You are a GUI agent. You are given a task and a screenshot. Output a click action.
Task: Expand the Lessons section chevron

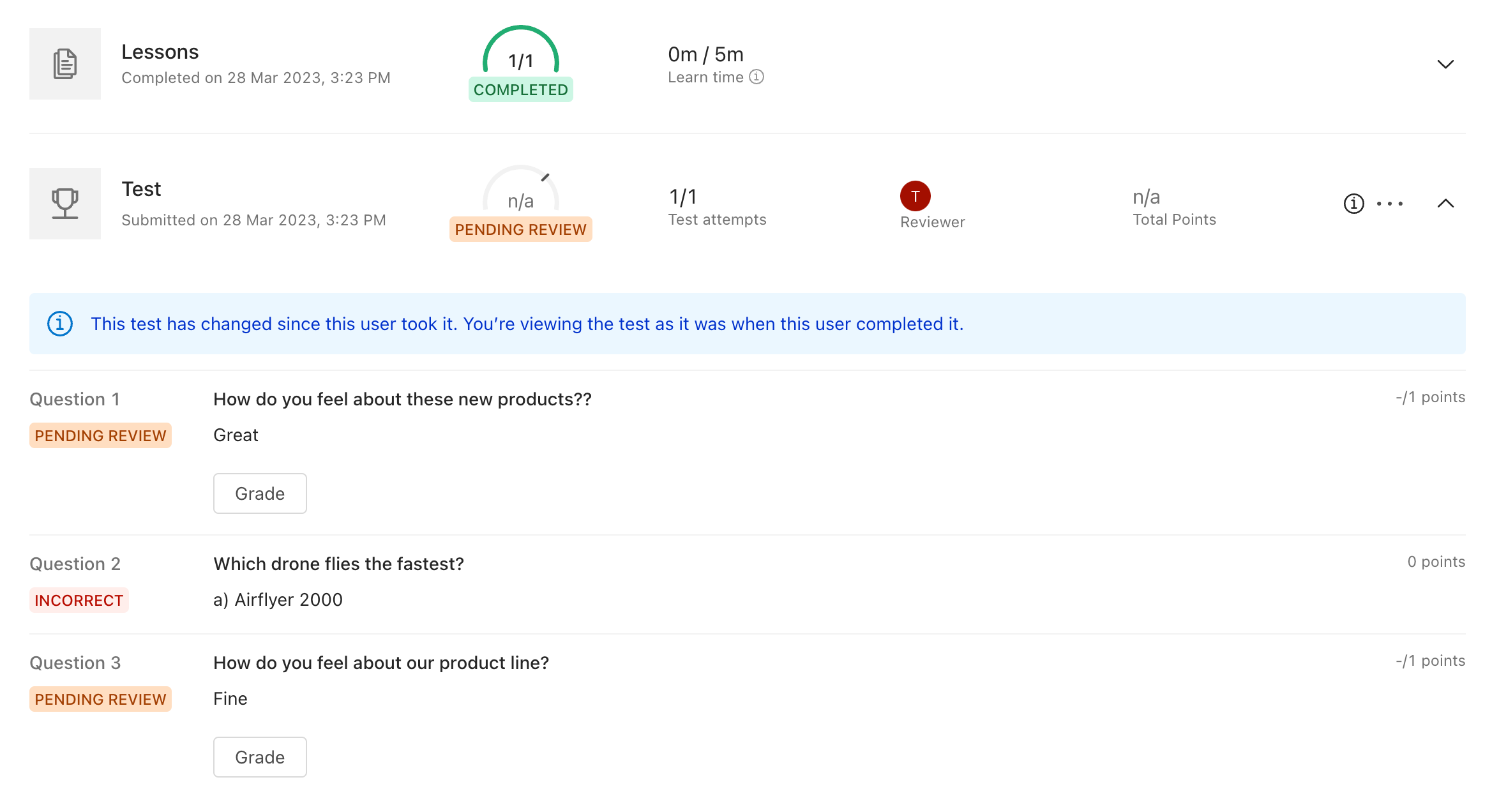[1445, 64]
